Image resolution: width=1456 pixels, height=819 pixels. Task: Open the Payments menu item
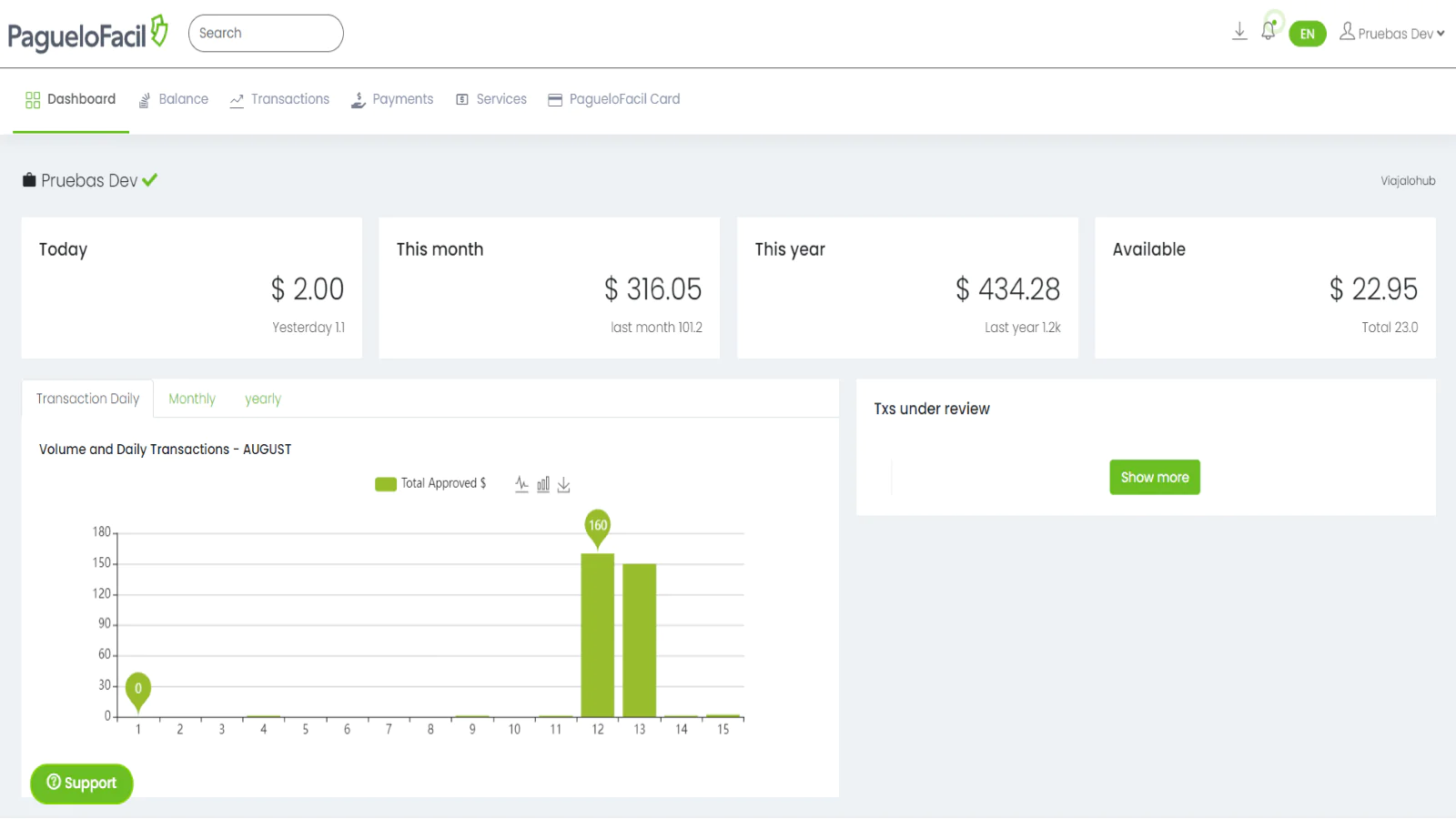(392, 99)
